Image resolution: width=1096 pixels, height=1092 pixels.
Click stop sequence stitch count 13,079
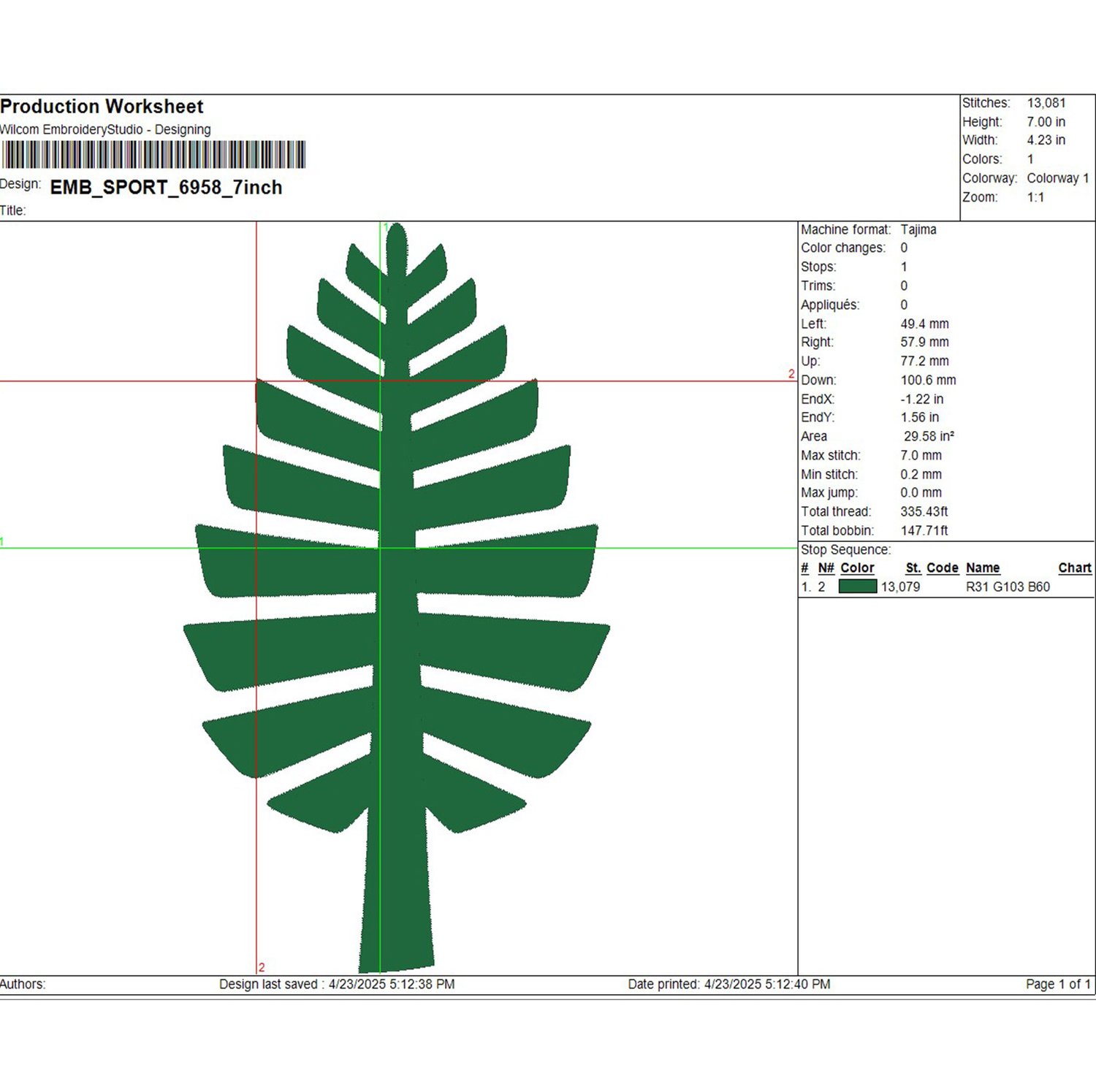(x=901, y=587)
